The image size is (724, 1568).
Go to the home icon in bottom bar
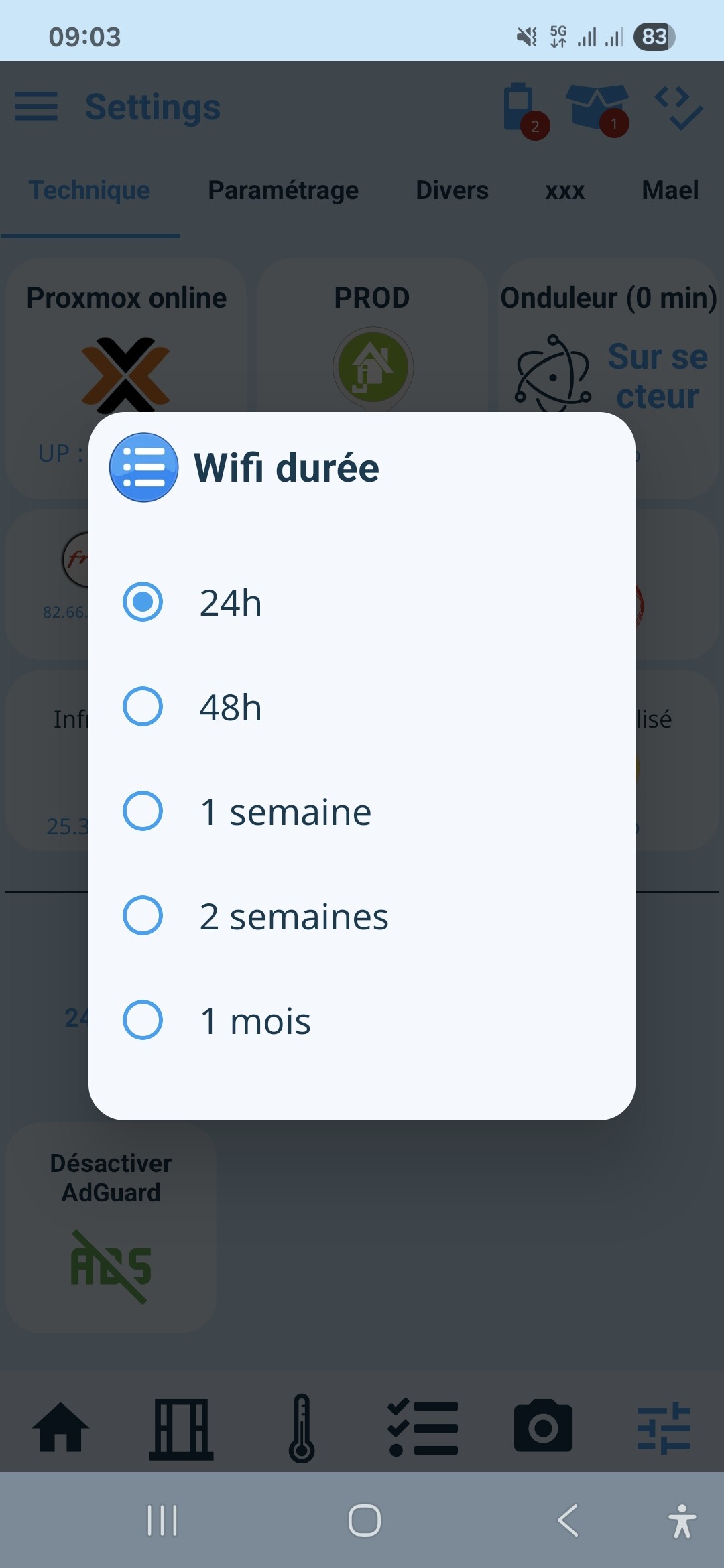click(x=60, y=1427)
